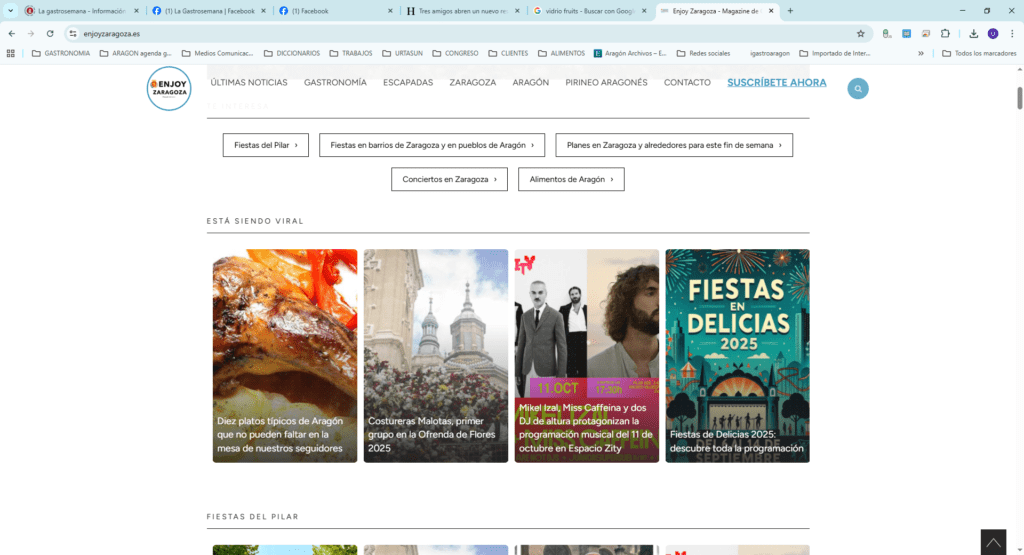Screen dimensions: 1024x555
Task: Open the CLIENTES bookmarks folder
Action: point(508,53)
